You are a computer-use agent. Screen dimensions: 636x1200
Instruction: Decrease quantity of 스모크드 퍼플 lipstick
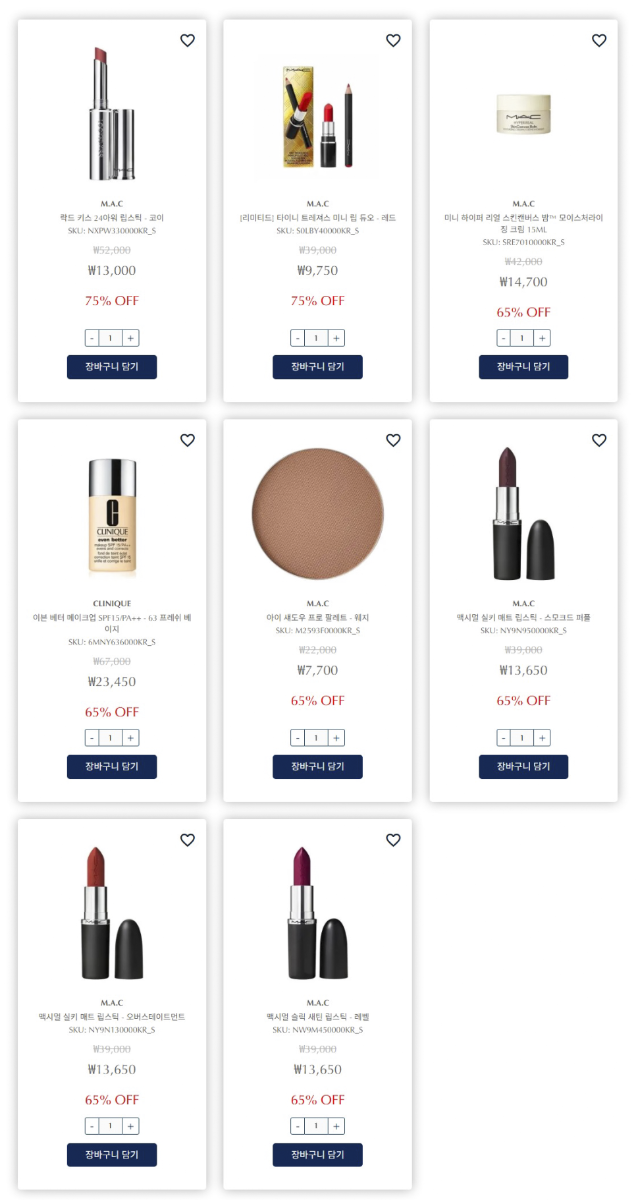[504, 738]
